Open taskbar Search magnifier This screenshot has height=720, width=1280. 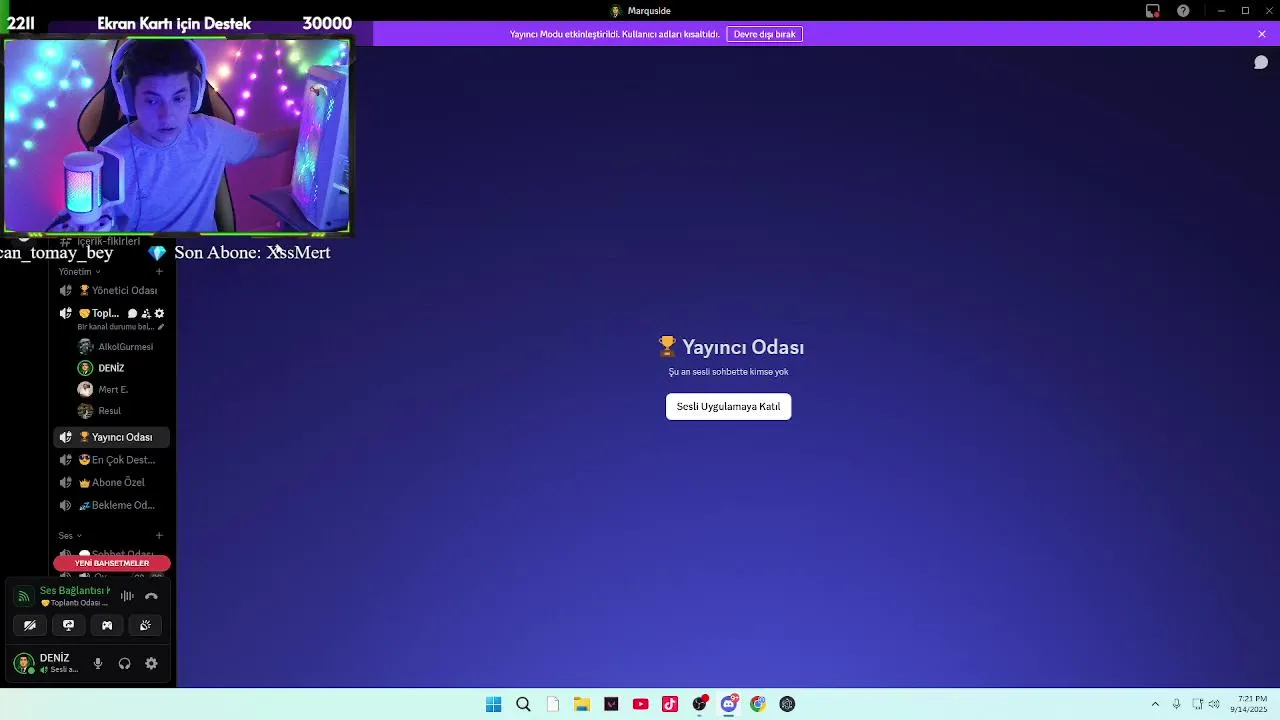523,704
